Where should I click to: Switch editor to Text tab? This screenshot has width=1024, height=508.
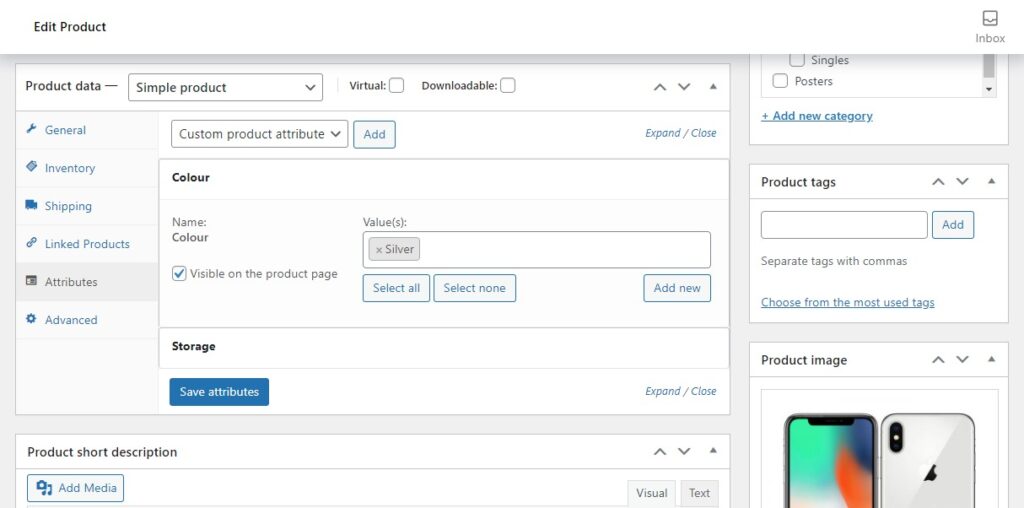[699, 493]
